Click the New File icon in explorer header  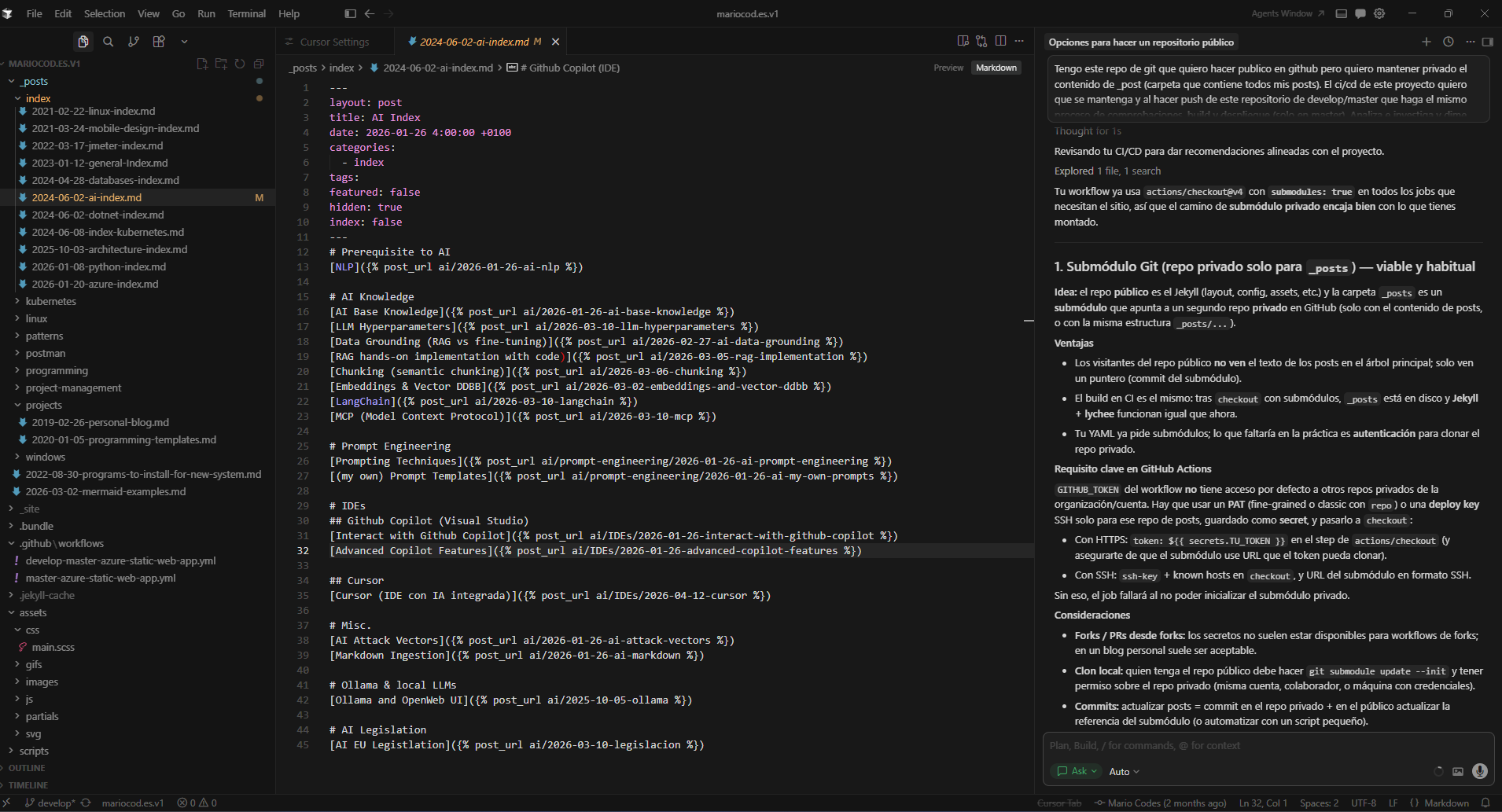(202, 64)
